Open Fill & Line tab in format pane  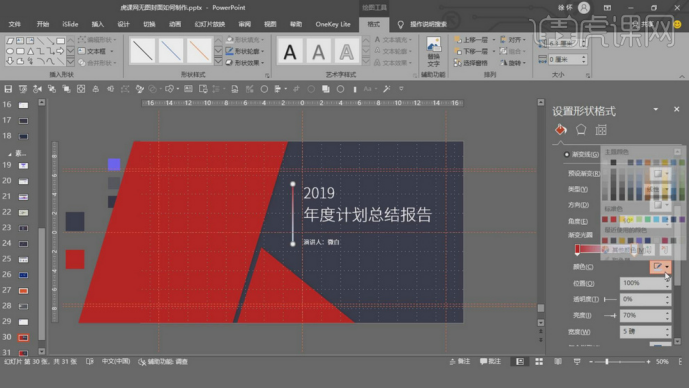[560, 130]
